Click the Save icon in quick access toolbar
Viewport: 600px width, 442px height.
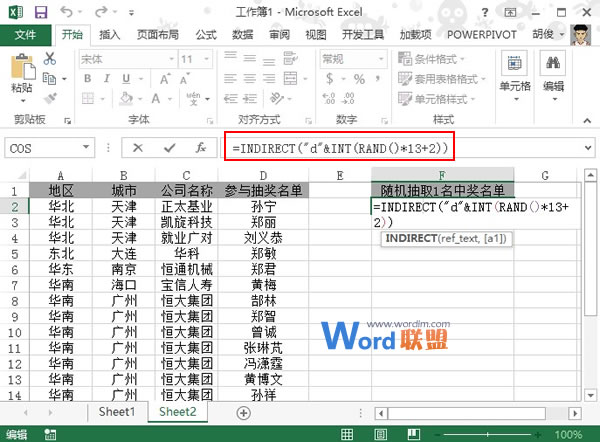(41, 12)
